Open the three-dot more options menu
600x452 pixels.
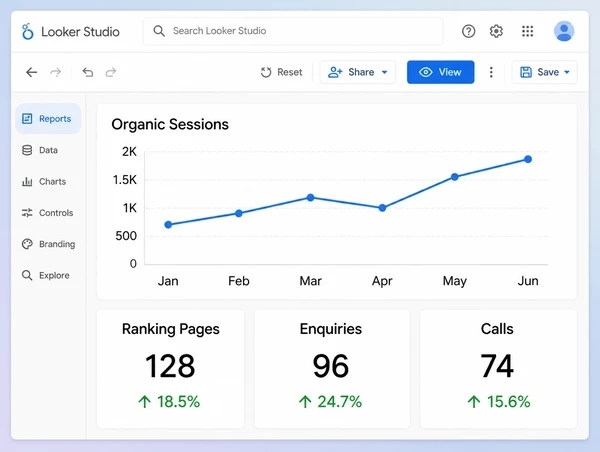tap(491, 72)
